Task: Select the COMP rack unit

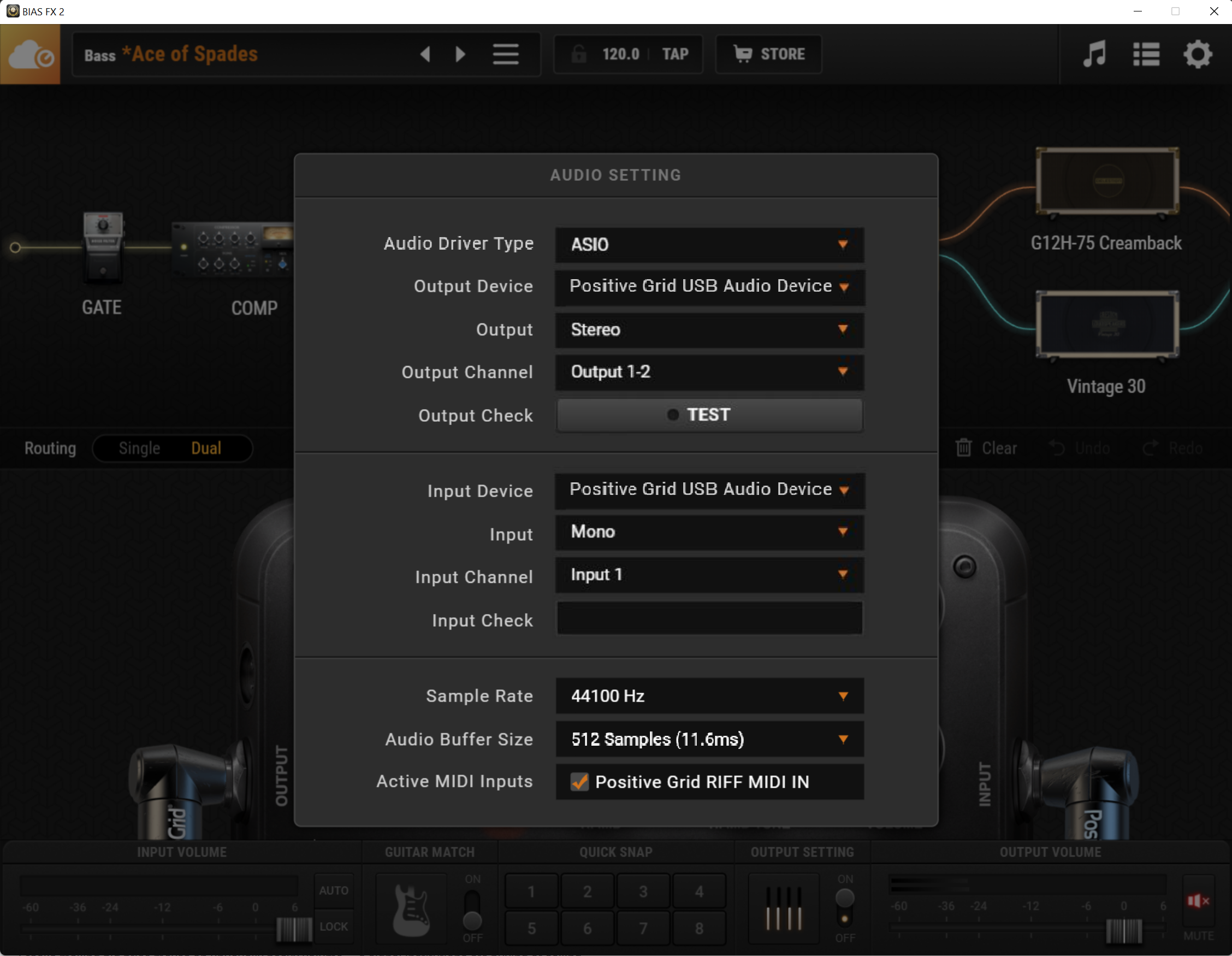Action: pos(233,249)
